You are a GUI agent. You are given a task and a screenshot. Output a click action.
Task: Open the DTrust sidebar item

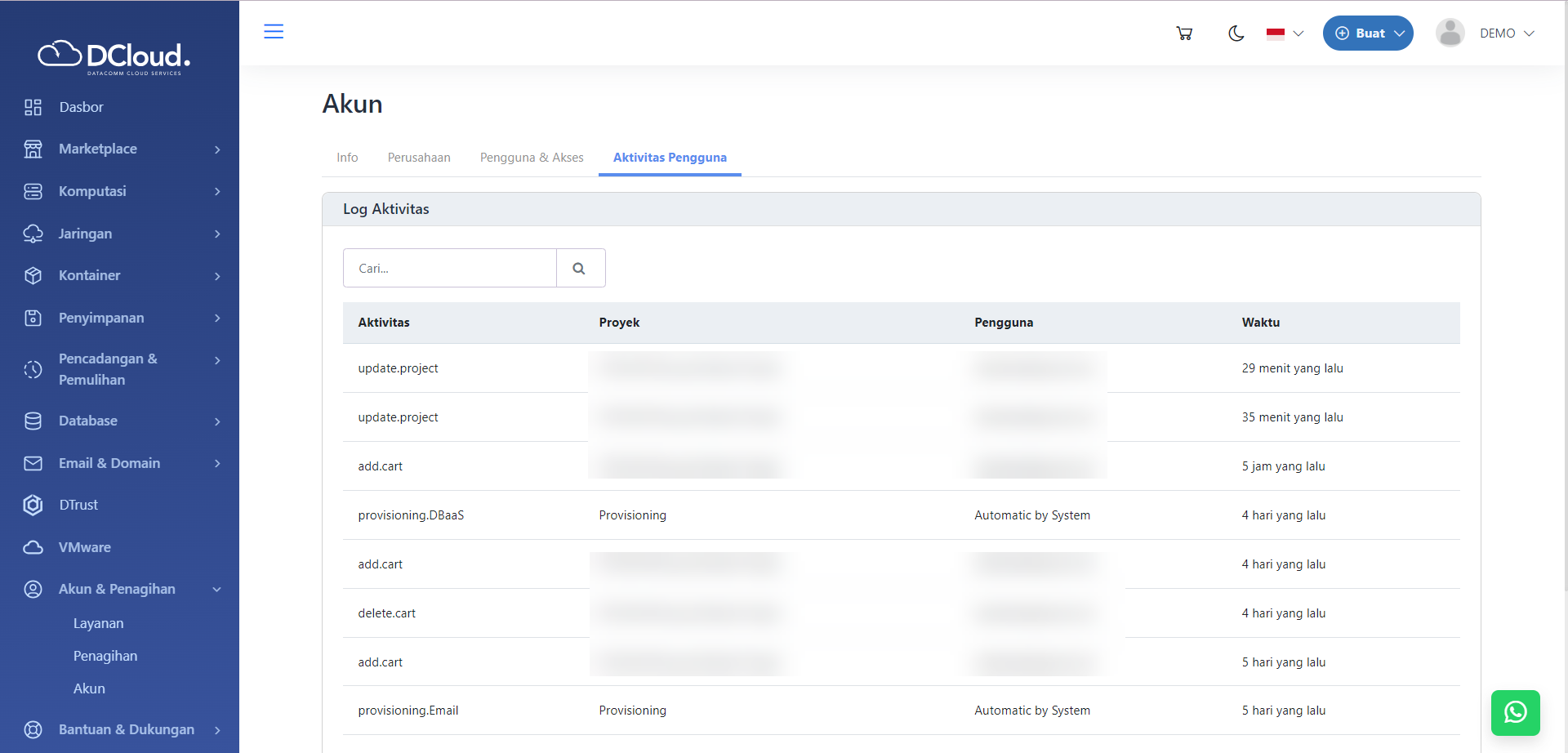point(78,505)
